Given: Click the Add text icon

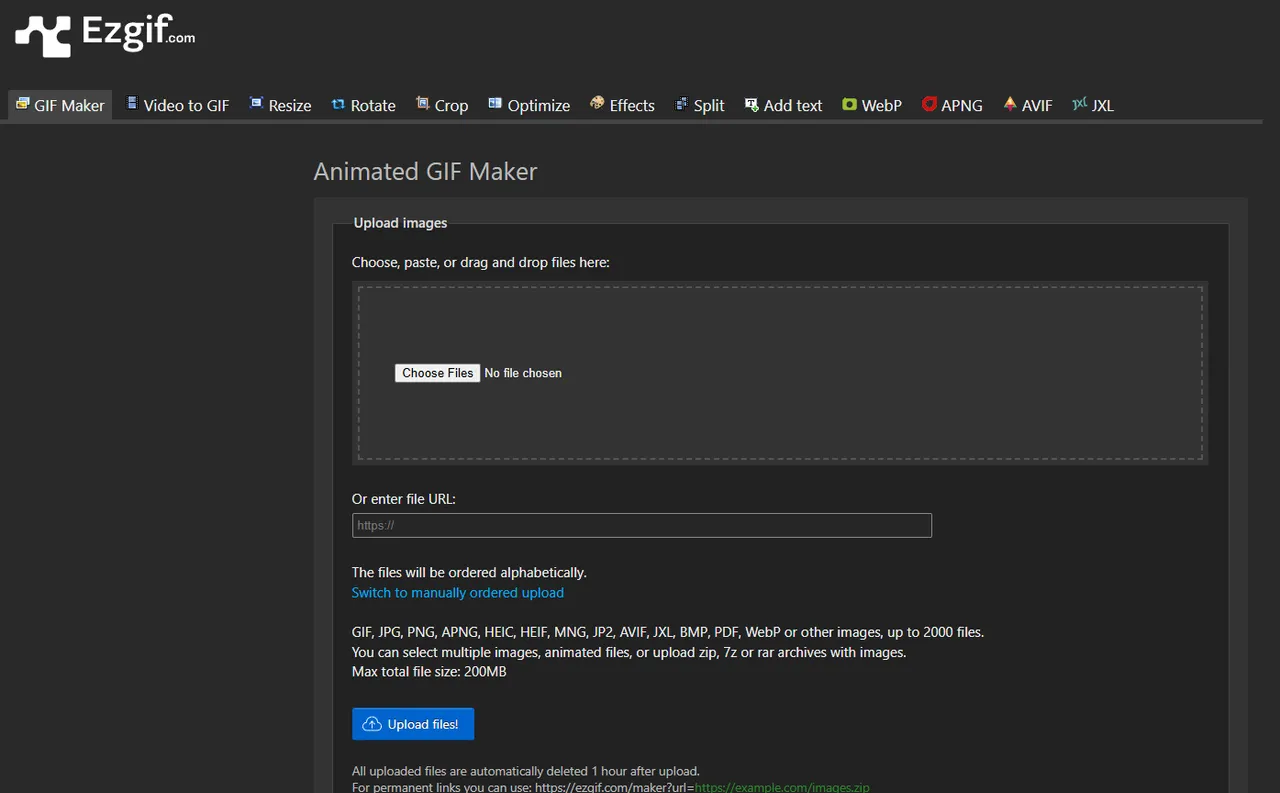Looking at the screenshot, I should coord(751,104).
